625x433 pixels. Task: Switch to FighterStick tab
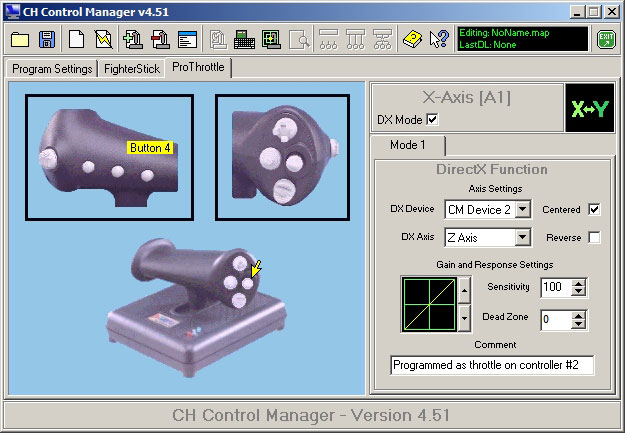[x=132, y=69]
